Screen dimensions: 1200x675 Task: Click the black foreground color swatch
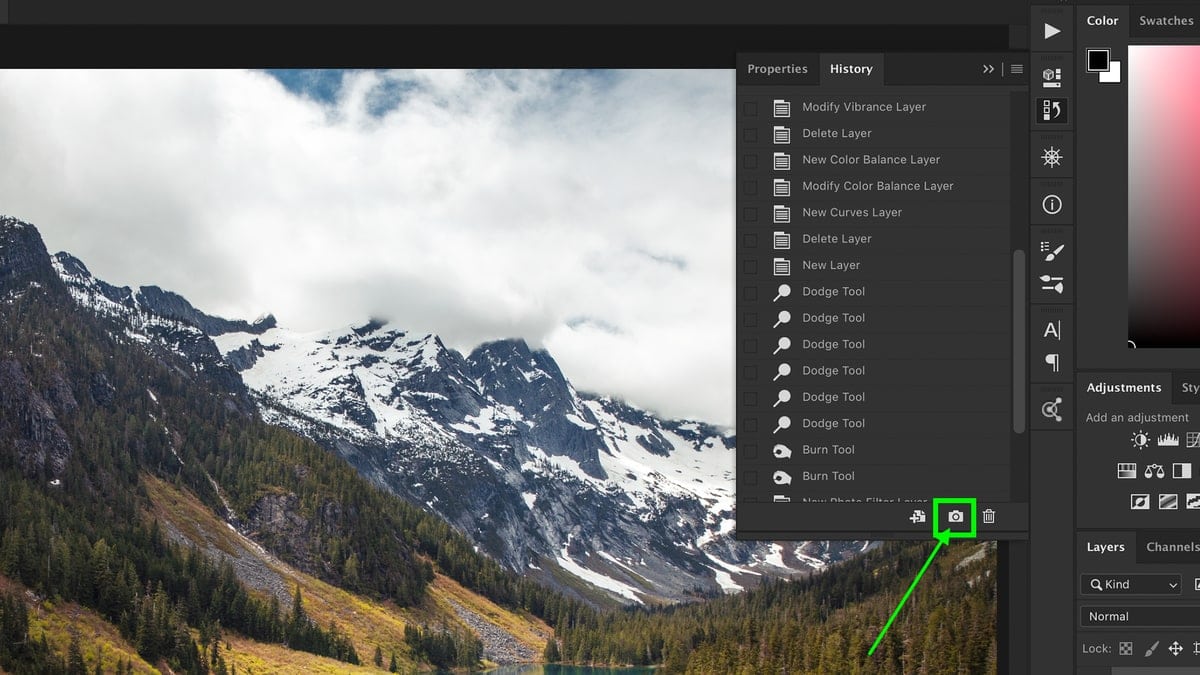(1097, 59)
